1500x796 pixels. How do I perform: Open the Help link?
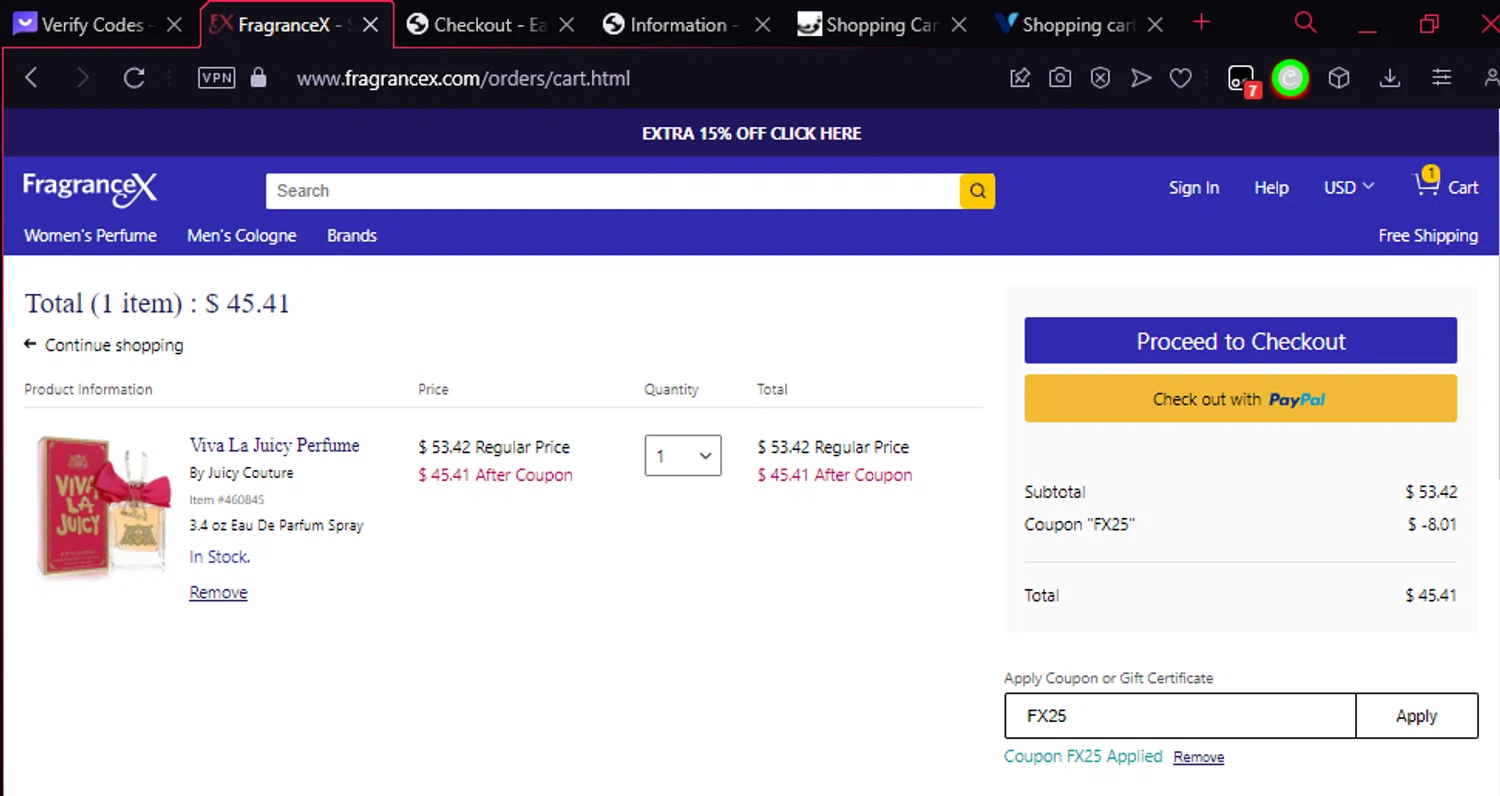(x=1271, y=188)
